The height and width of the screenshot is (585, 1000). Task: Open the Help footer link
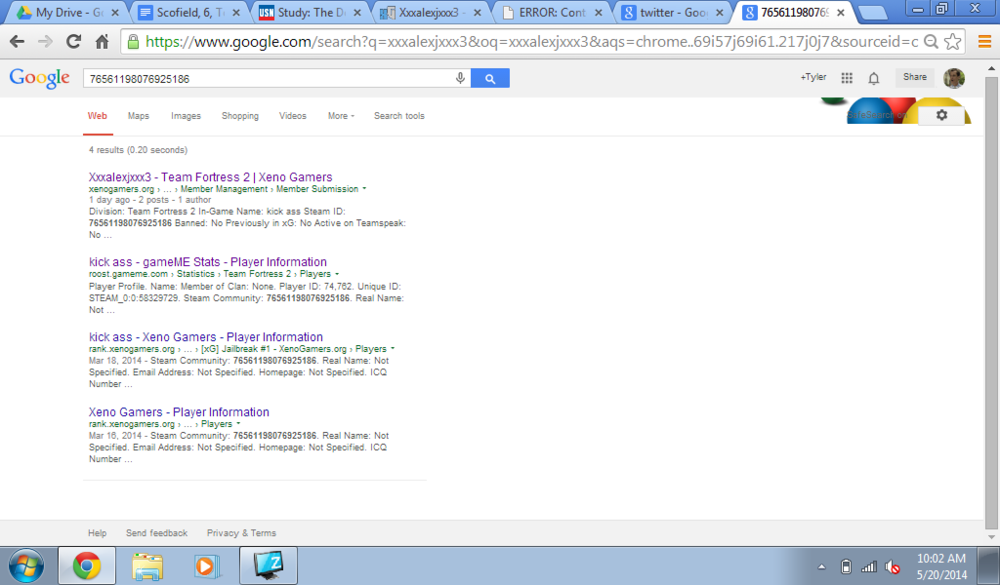pos(97,533)
